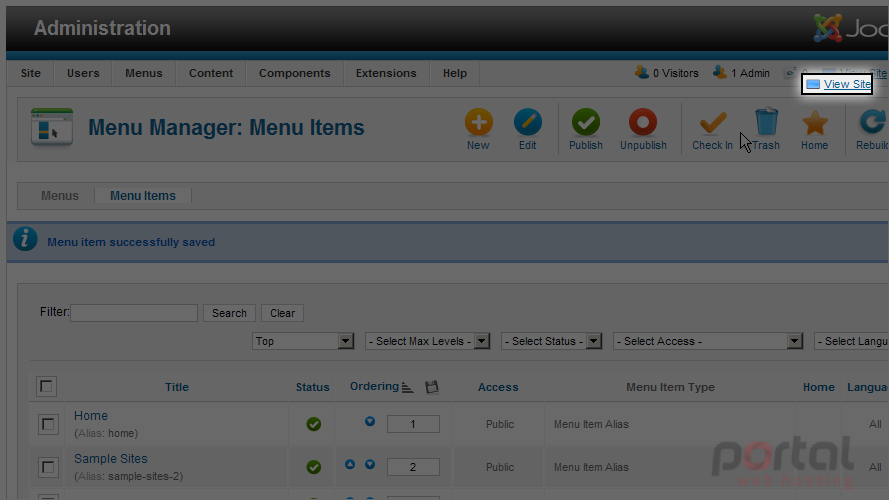Click the '(Alias: sample-sites-2)' text

pyautogui.click(x=129, y=476)
